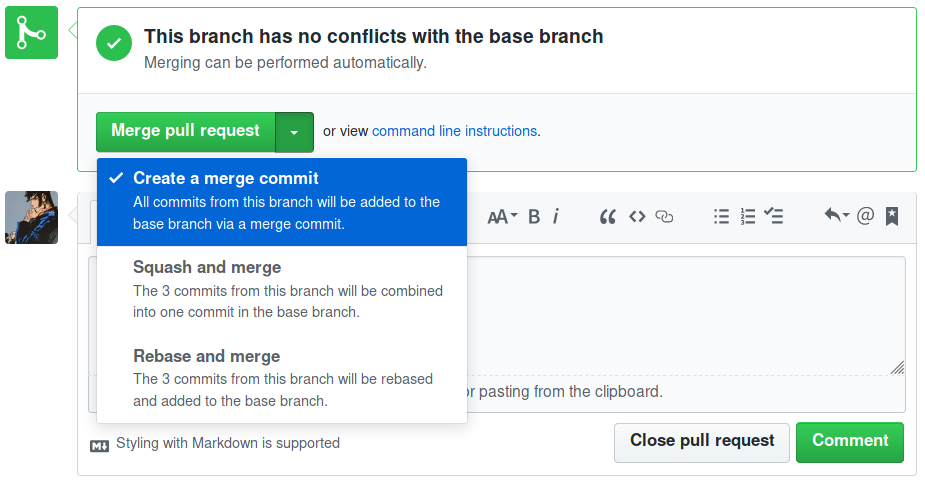Select the Create a merge commit option

pos(282,201)
